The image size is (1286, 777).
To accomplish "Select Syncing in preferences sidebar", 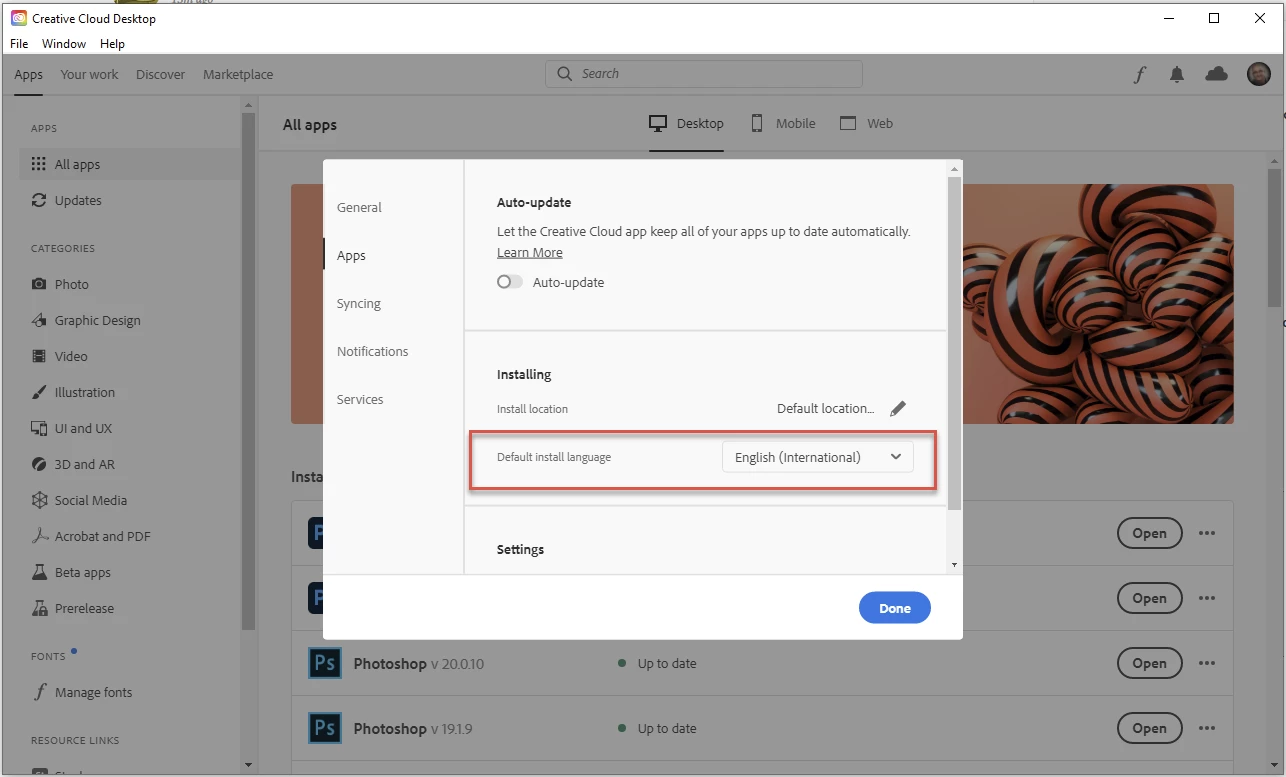I will [x=359, y=303].
